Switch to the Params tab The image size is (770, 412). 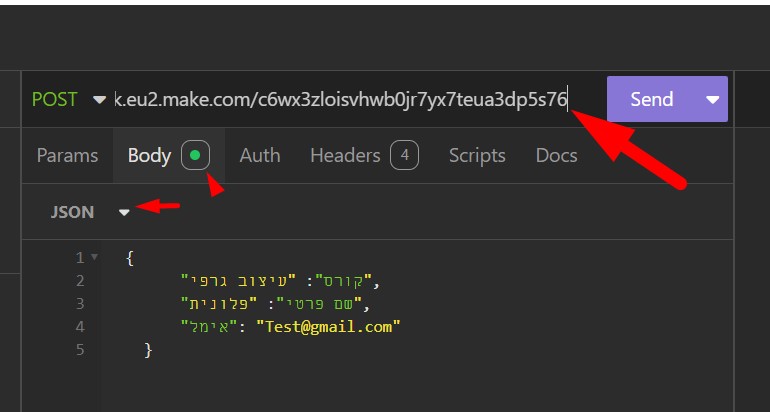[67, 156]
